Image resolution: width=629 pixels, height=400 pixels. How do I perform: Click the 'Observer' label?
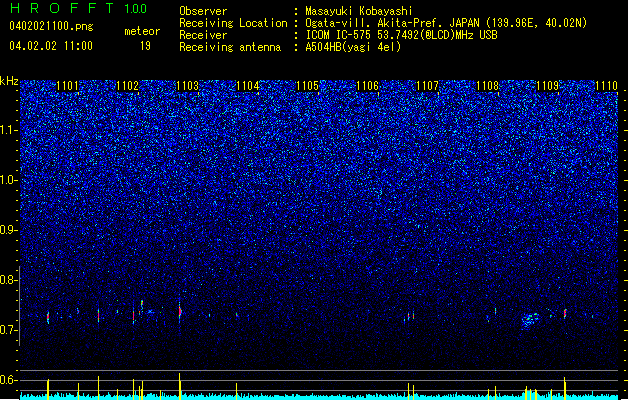coord(203,11)
